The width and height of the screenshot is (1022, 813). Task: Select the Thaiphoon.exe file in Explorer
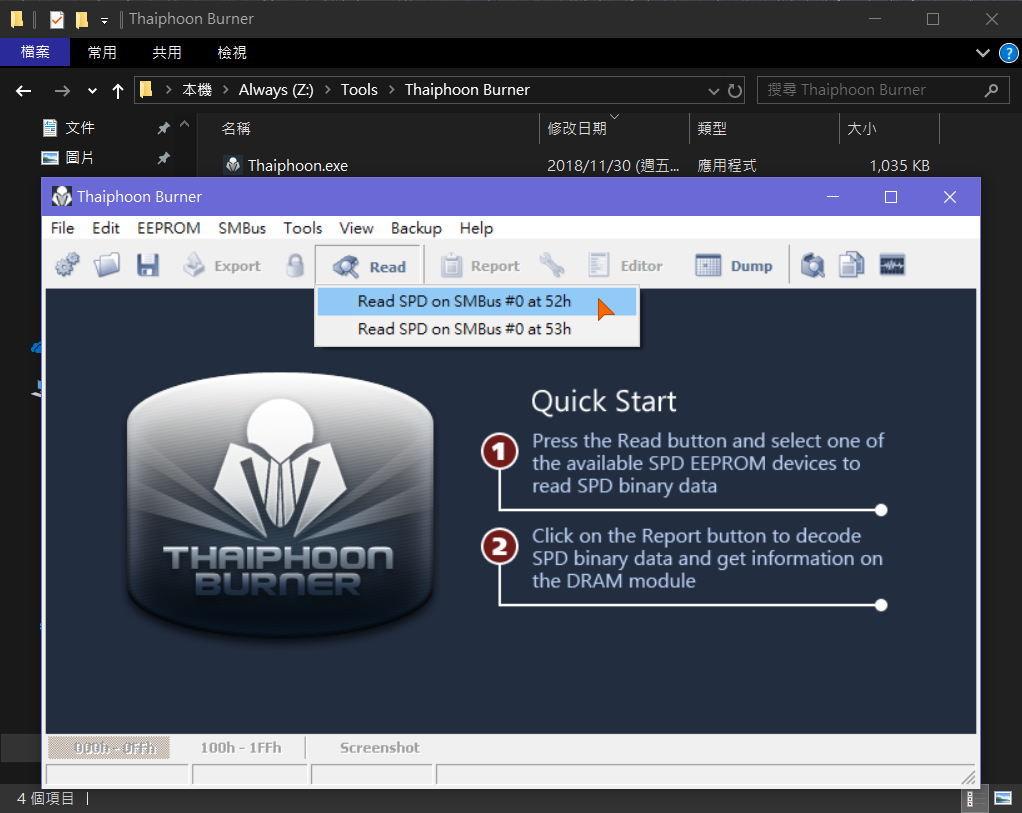tap(297, 166)
